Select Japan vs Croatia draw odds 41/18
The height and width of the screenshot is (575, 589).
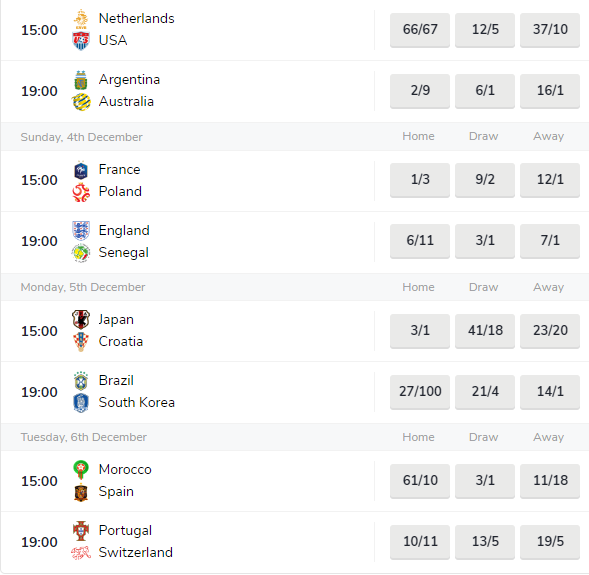pos(485,331)
